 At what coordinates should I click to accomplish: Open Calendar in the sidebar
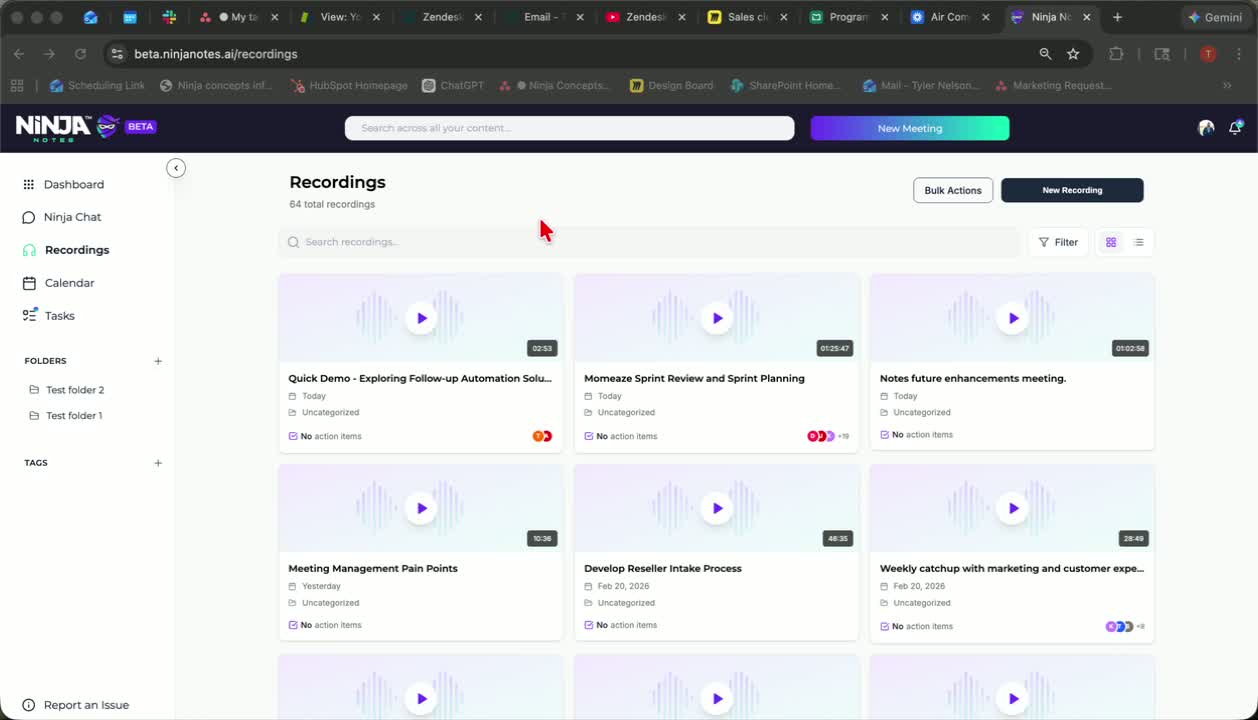[69, 283]
